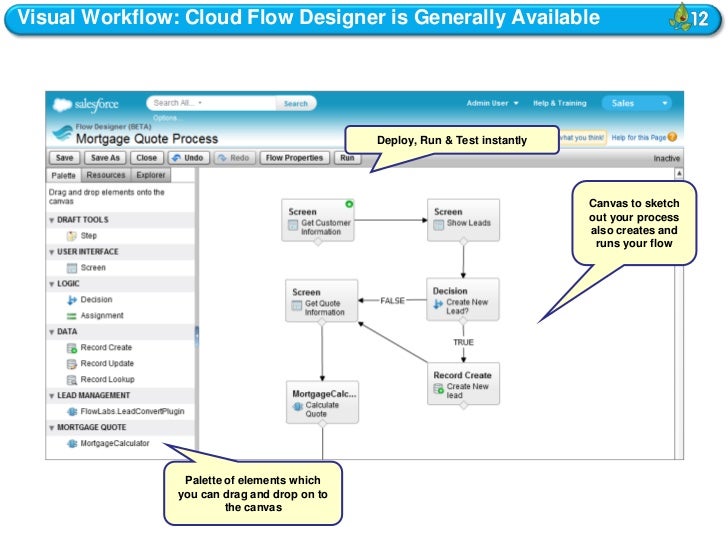Click icon in Get Customer Information node
728x546 pixels.
click(x=293, y=225)
